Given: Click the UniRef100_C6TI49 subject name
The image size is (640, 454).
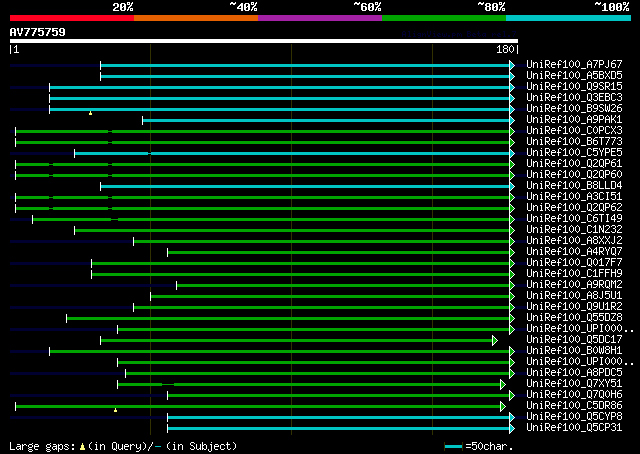Looking at the screenshot, I should (574, 219).
